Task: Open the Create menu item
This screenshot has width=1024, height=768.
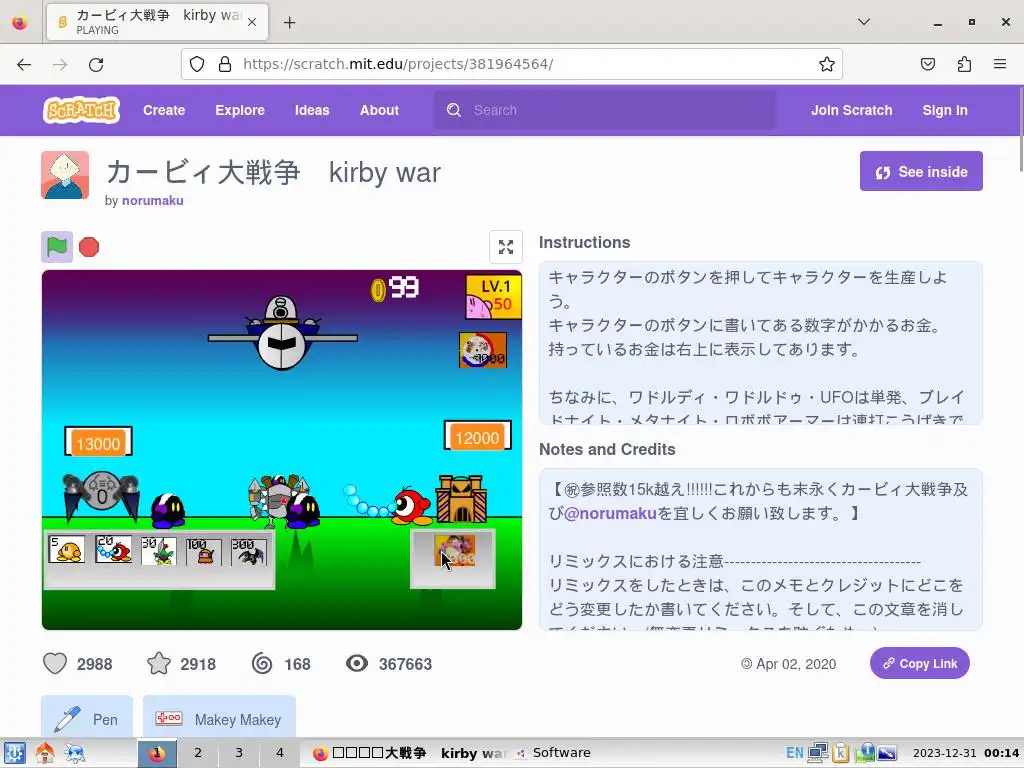Action: (164, 110)
